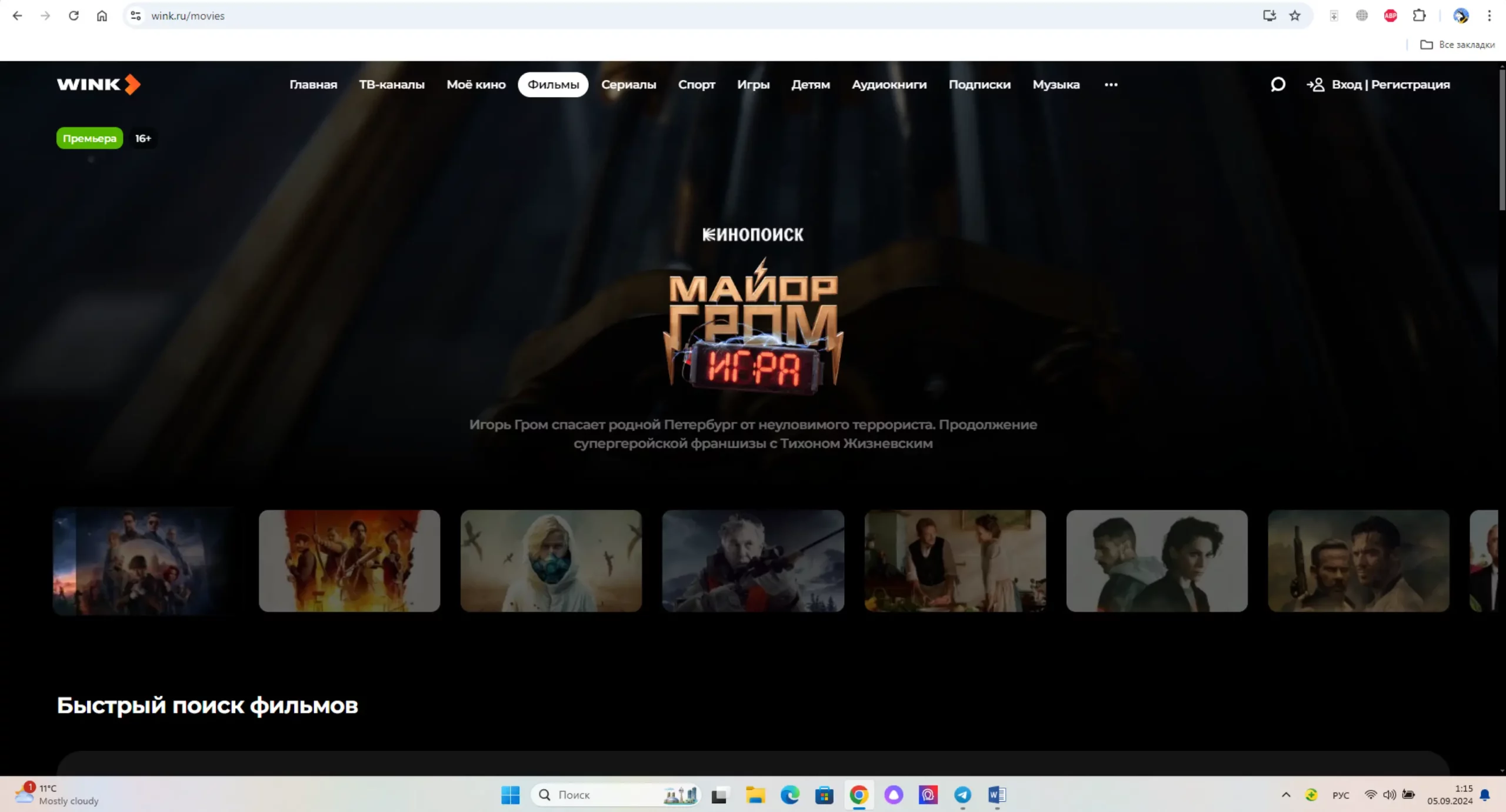
Task: Open ТВ-каналы tab
Action: pyautogui.click(x=392, y=85)
